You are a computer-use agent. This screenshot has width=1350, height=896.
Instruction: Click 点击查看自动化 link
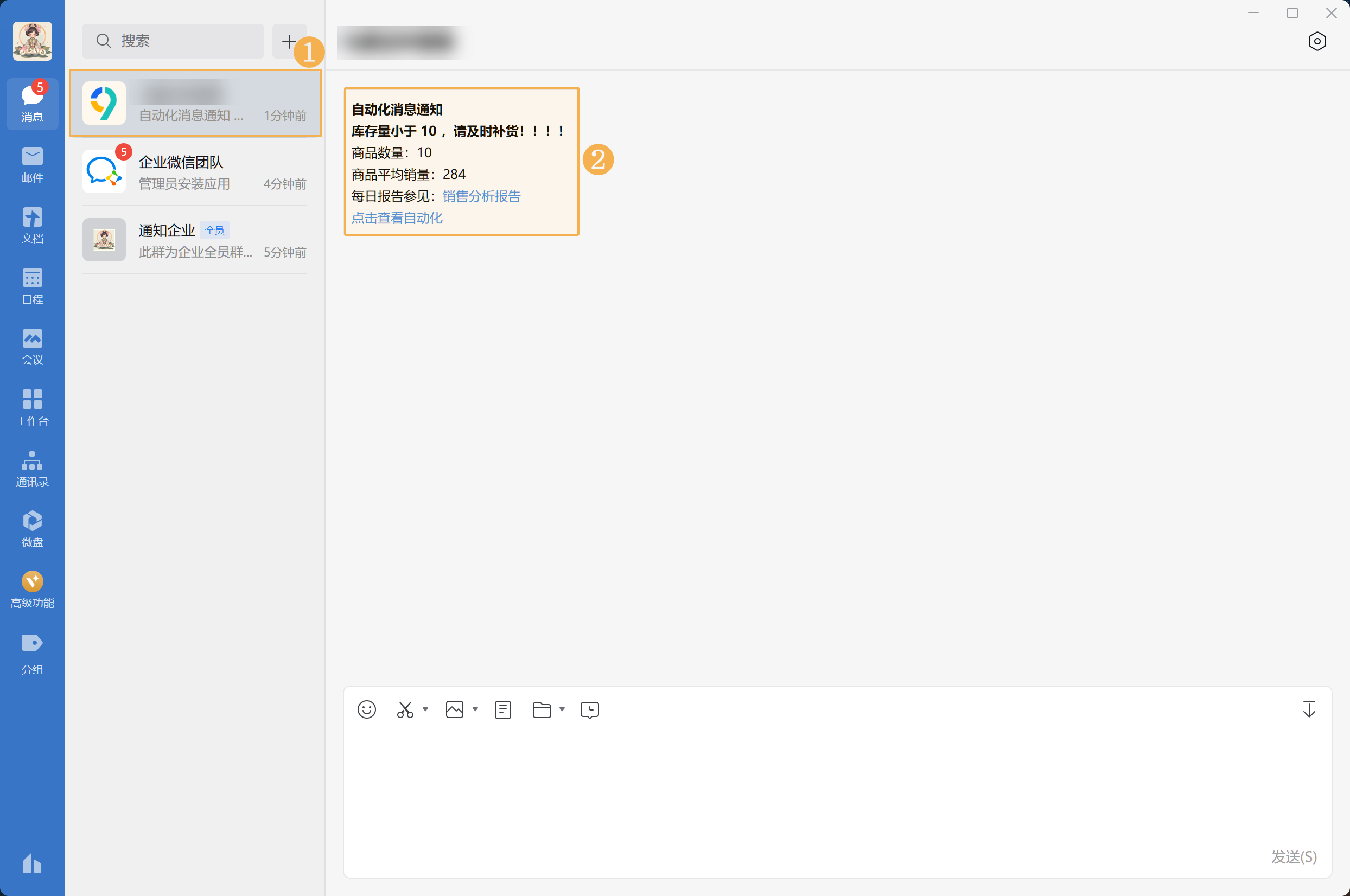397,217
